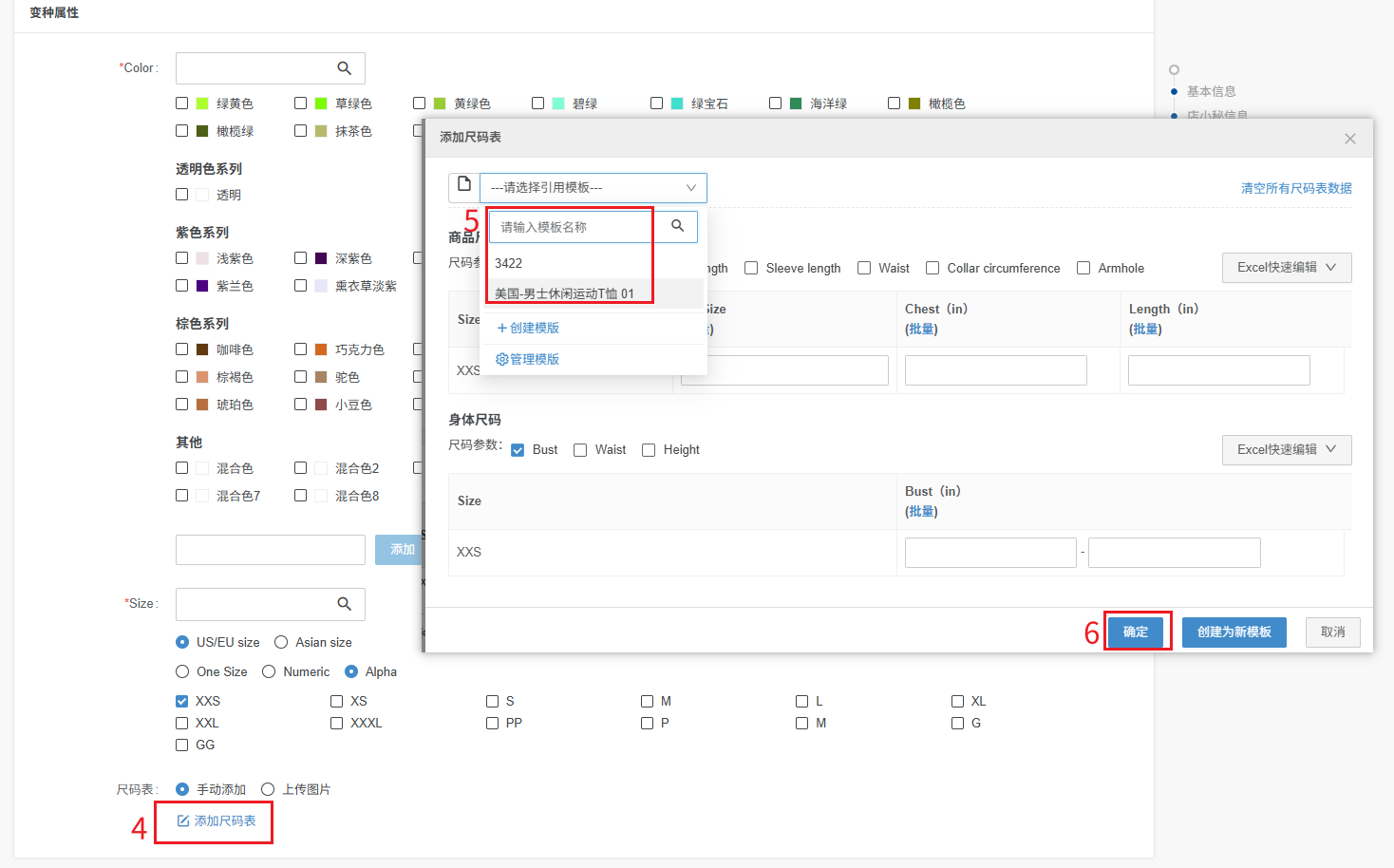Click the gear icon for 管理模版
This screenshot has height=868, width=1394.
click(502, 360)
